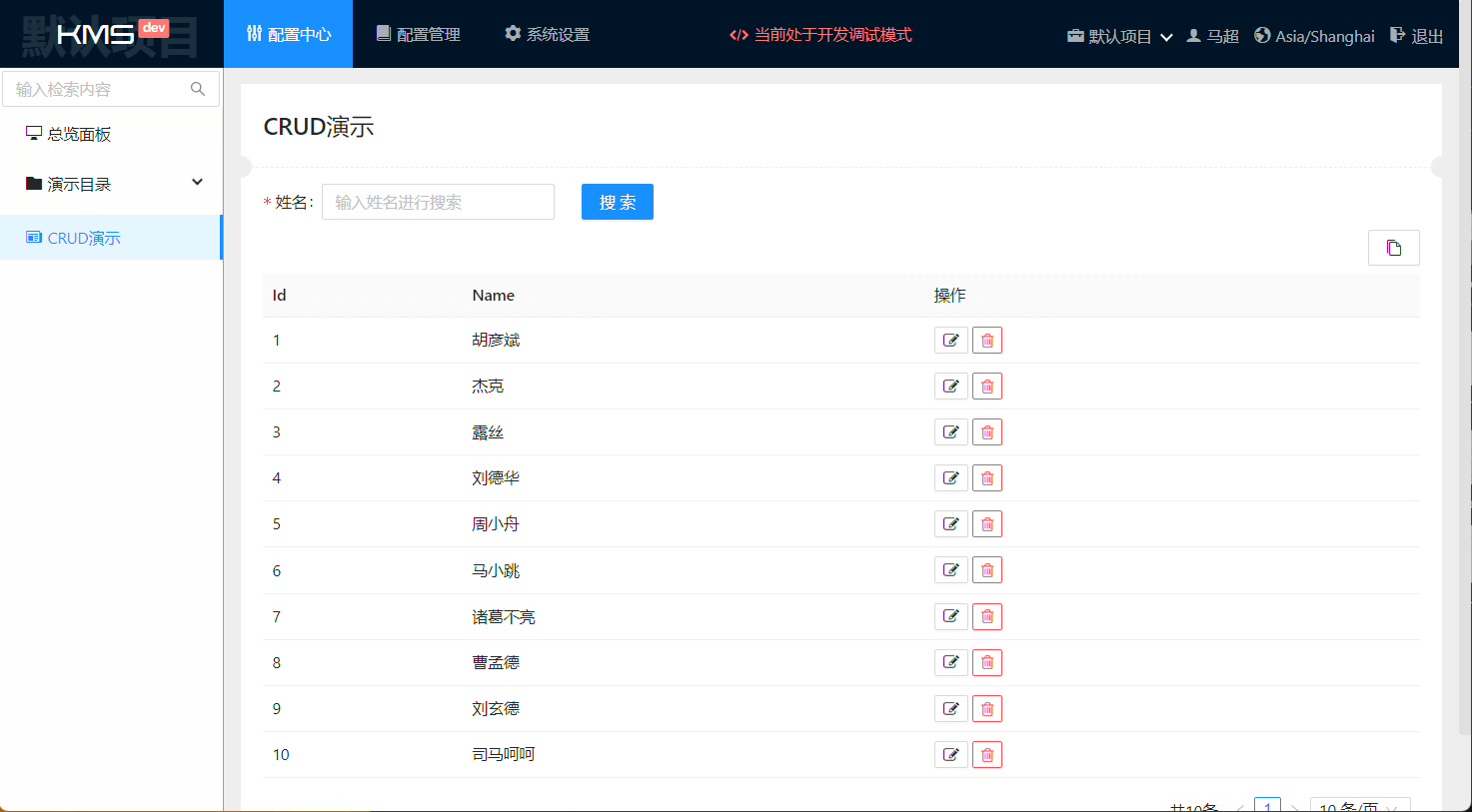Click the edit icon for 曹孟德 row
Image resolution: width=1472 pixels, height=812 pixels.
950,663
